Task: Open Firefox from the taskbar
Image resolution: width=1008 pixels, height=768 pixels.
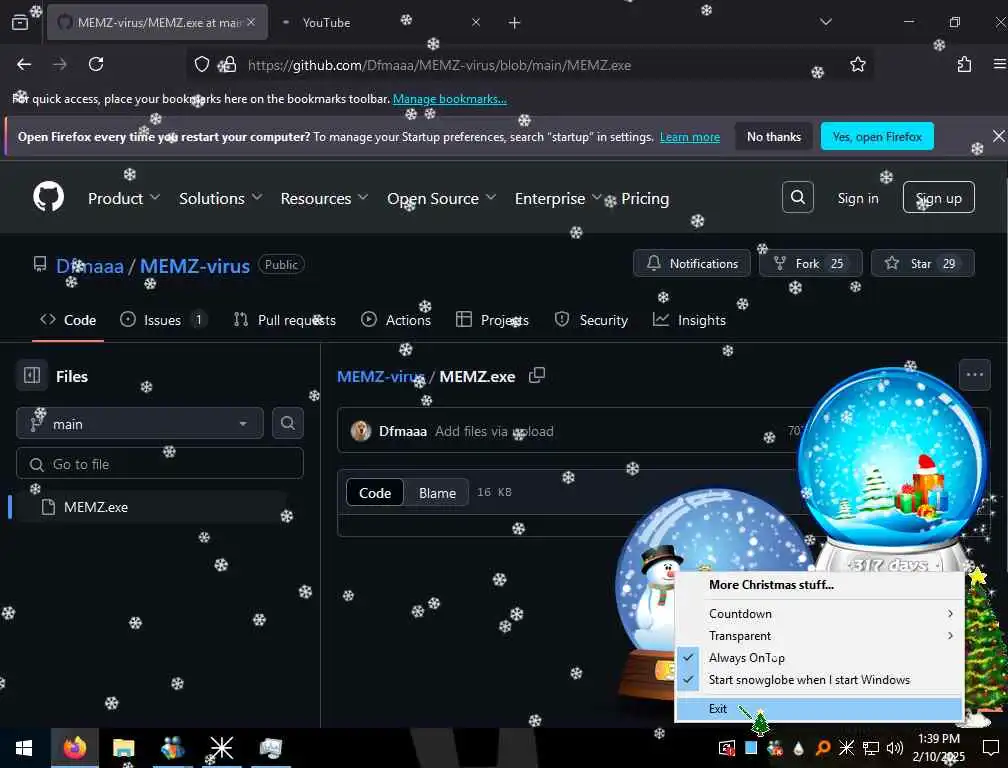Action: (75, 748)
